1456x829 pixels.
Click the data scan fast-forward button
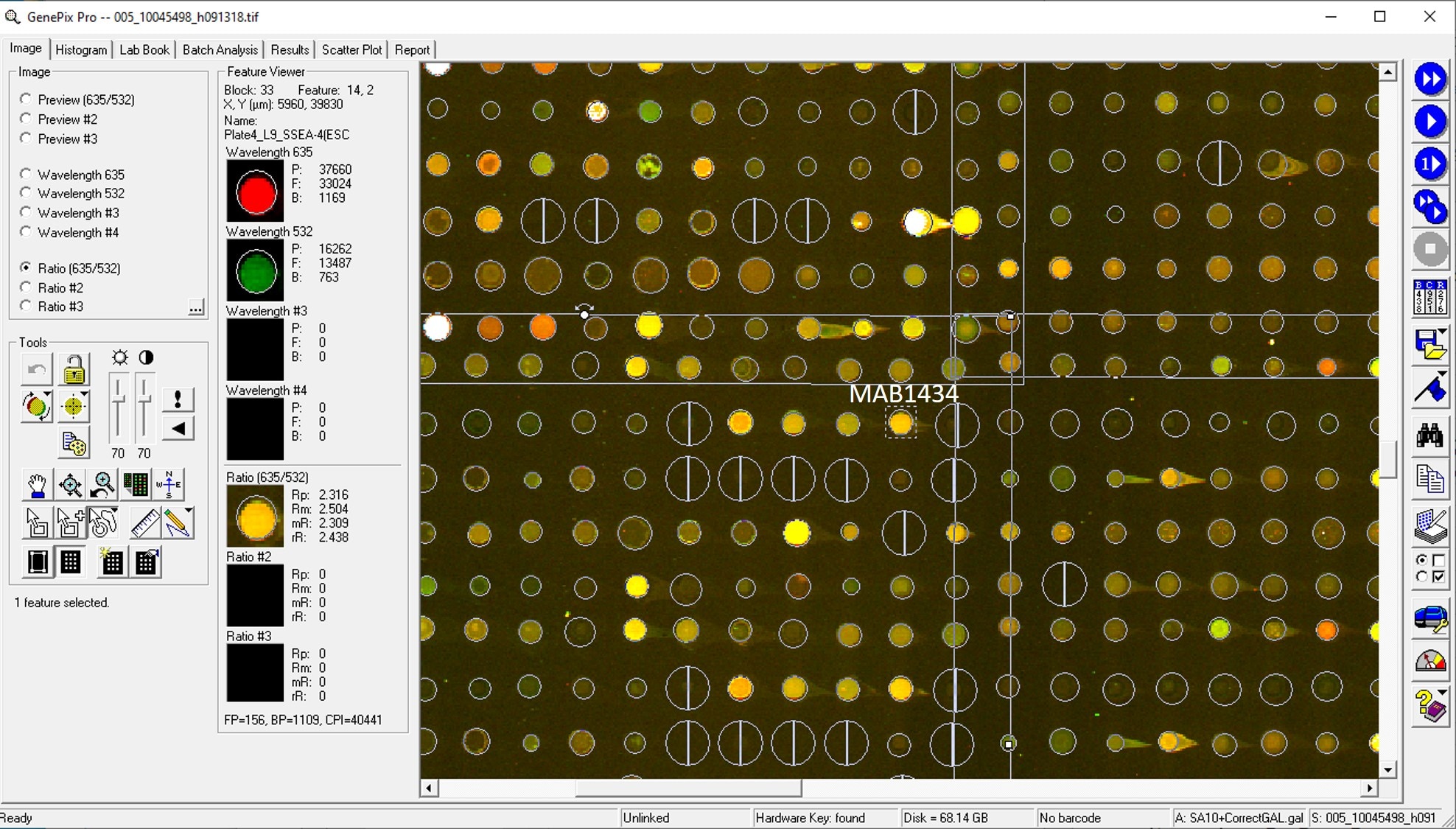pos(1429,79)
